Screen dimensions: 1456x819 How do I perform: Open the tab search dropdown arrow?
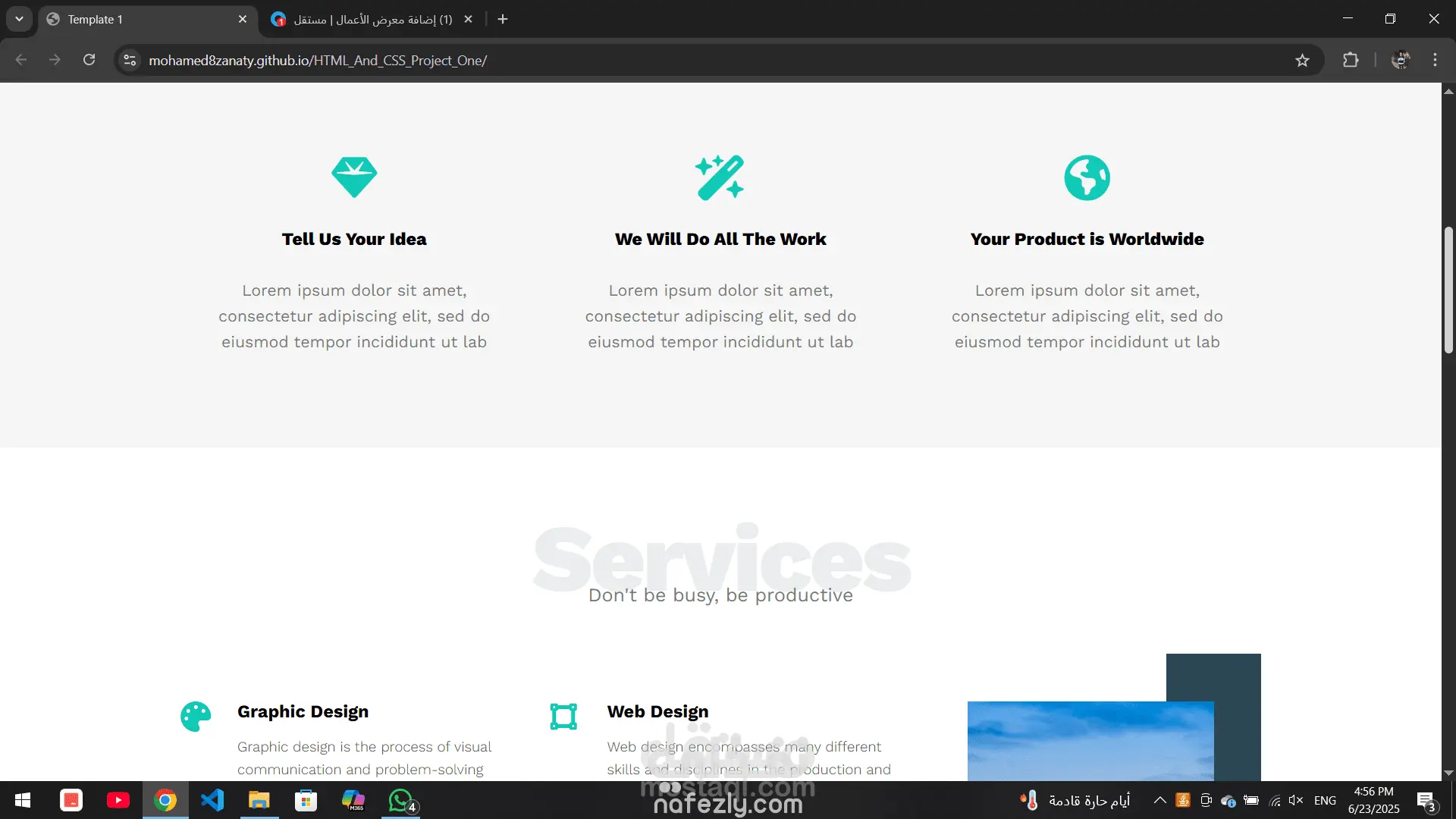click(x=19, y=19)
